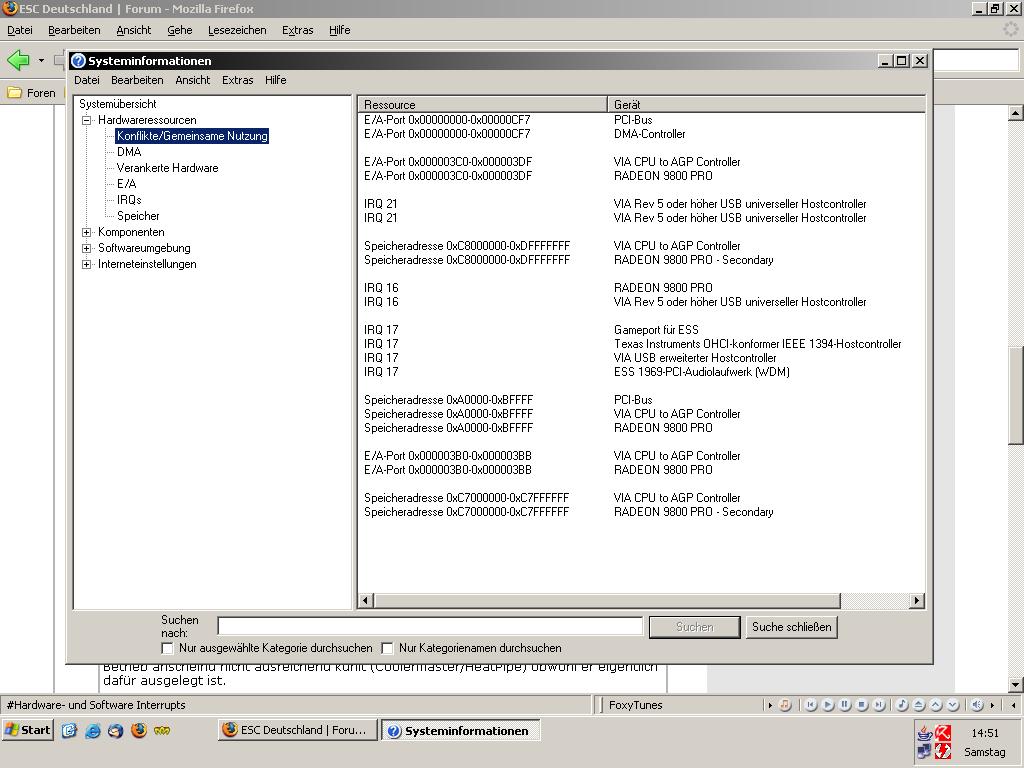Click Systeminformationen taskbar button
Screen dimensions: 1024x768
(x=460, y=730)
